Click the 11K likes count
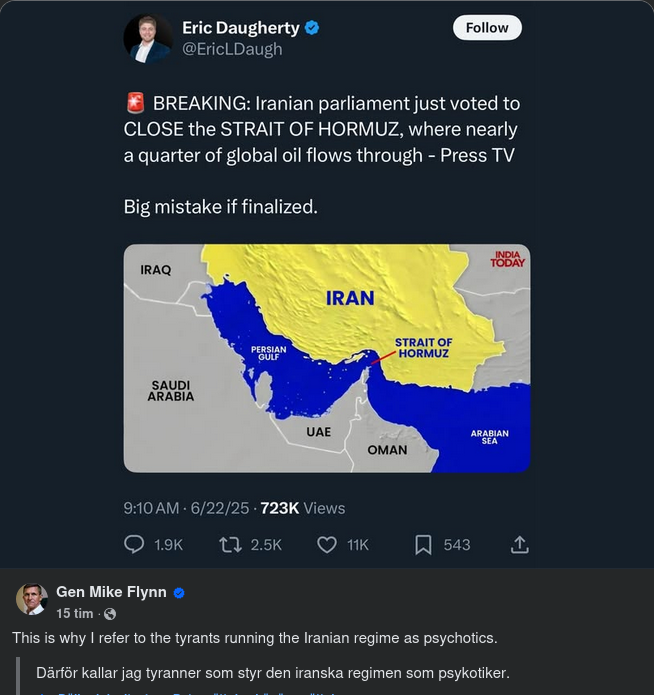Viewport: 654px width, 695px height. point(358,544)
